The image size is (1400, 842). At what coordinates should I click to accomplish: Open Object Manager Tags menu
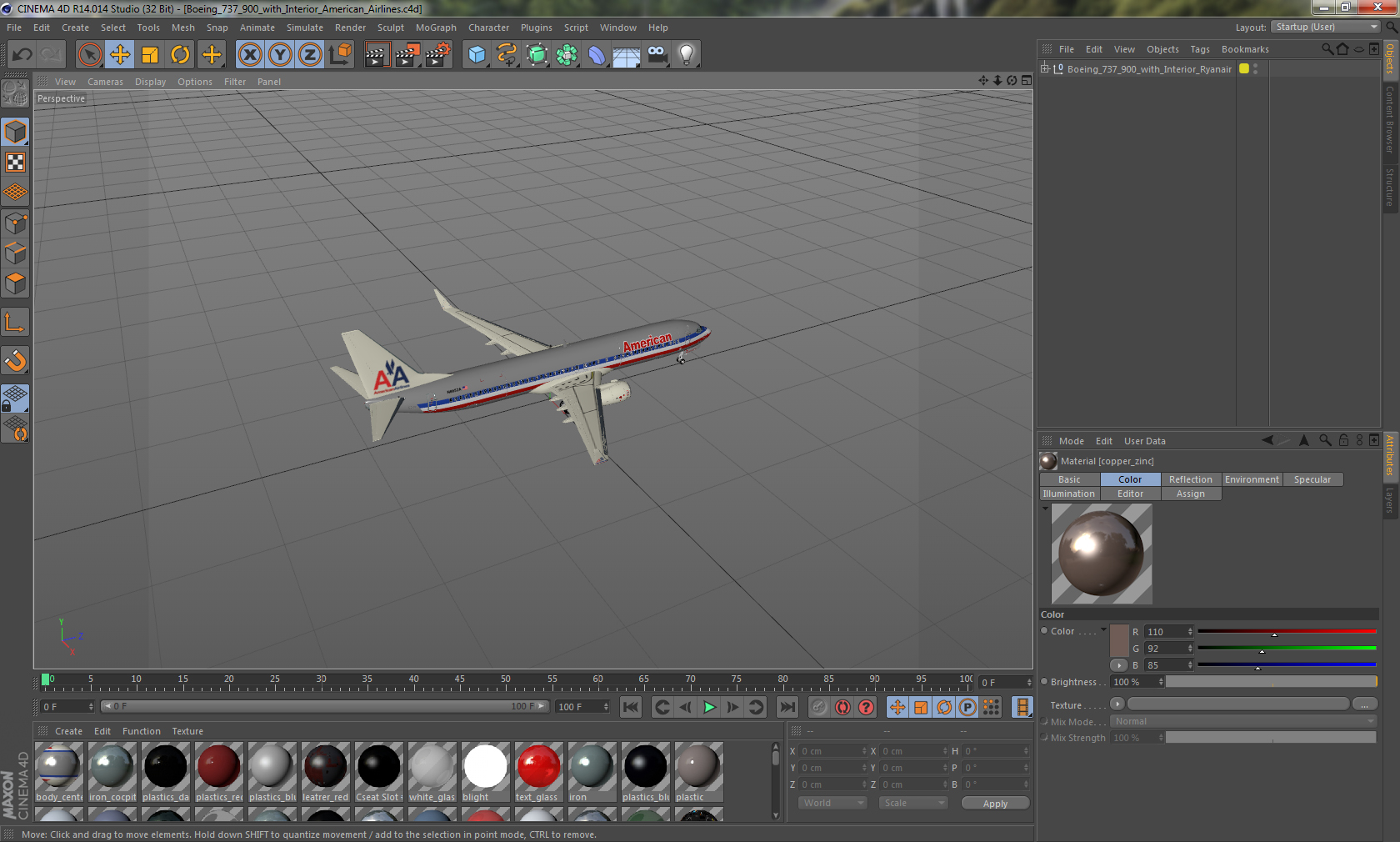tap(1199, 49)
